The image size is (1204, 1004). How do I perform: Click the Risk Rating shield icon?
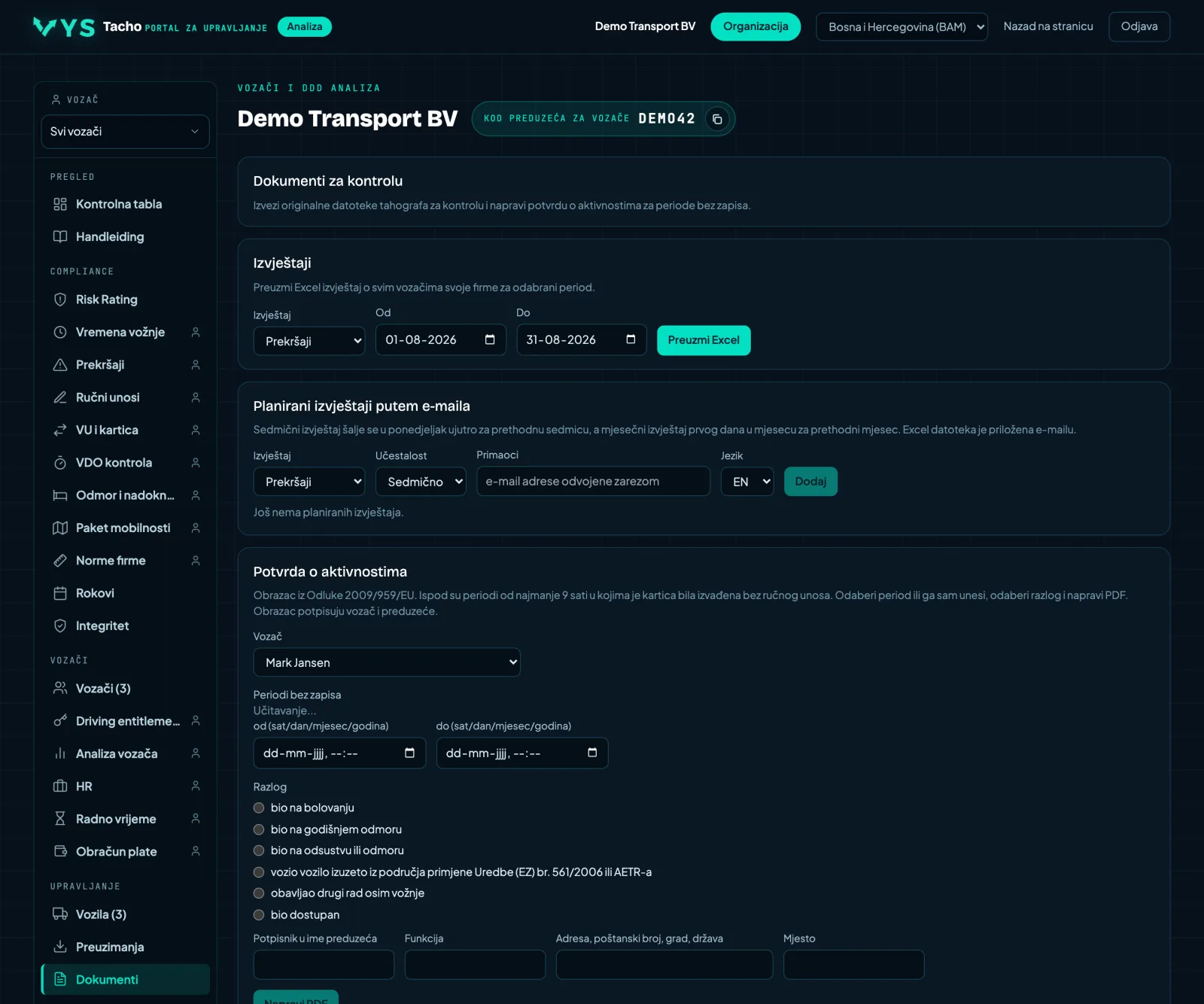(x=60, y=300)
